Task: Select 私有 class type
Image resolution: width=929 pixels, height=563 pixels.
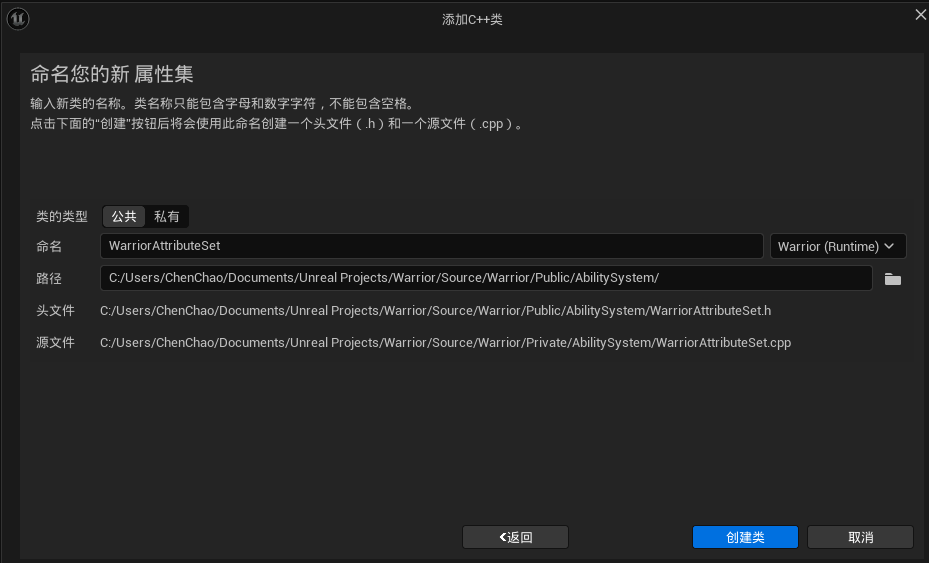Action: point(166,216)
